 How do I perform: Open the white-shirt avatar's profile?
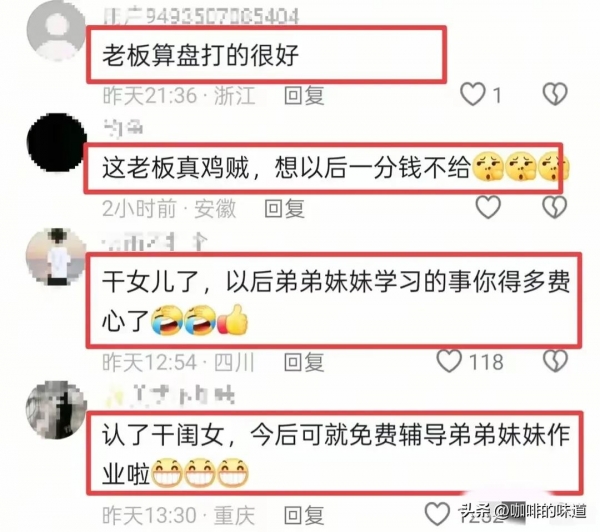(56, 257)
